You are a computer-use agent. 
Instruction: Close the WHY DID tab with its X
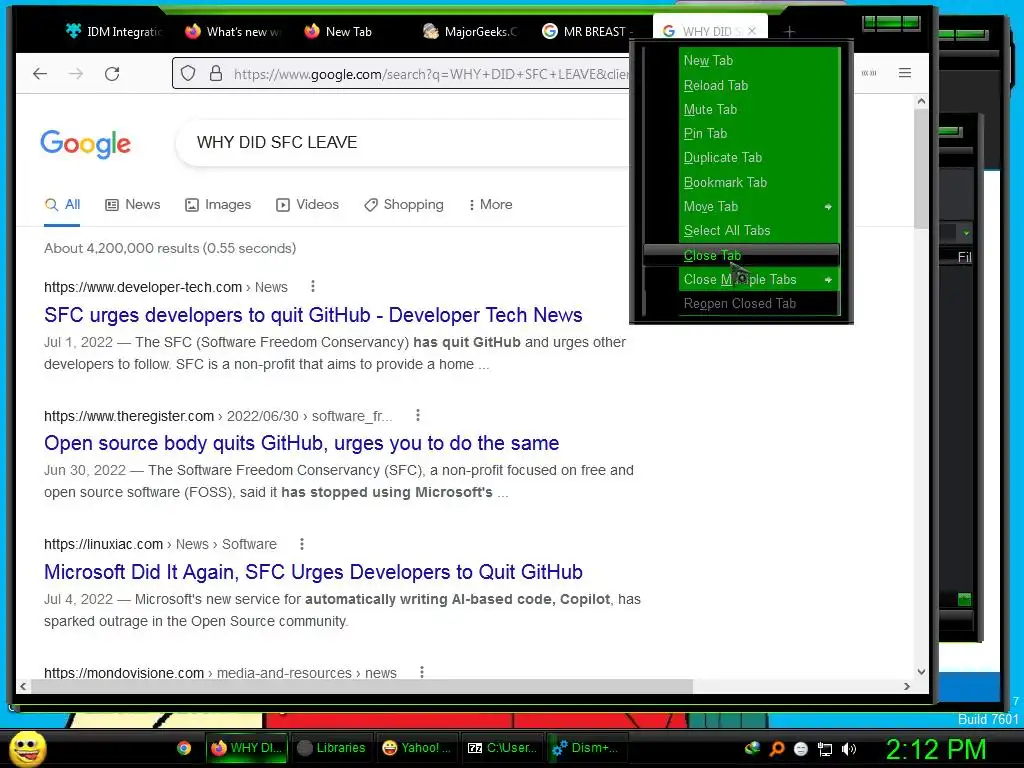[x=752, y=31]
